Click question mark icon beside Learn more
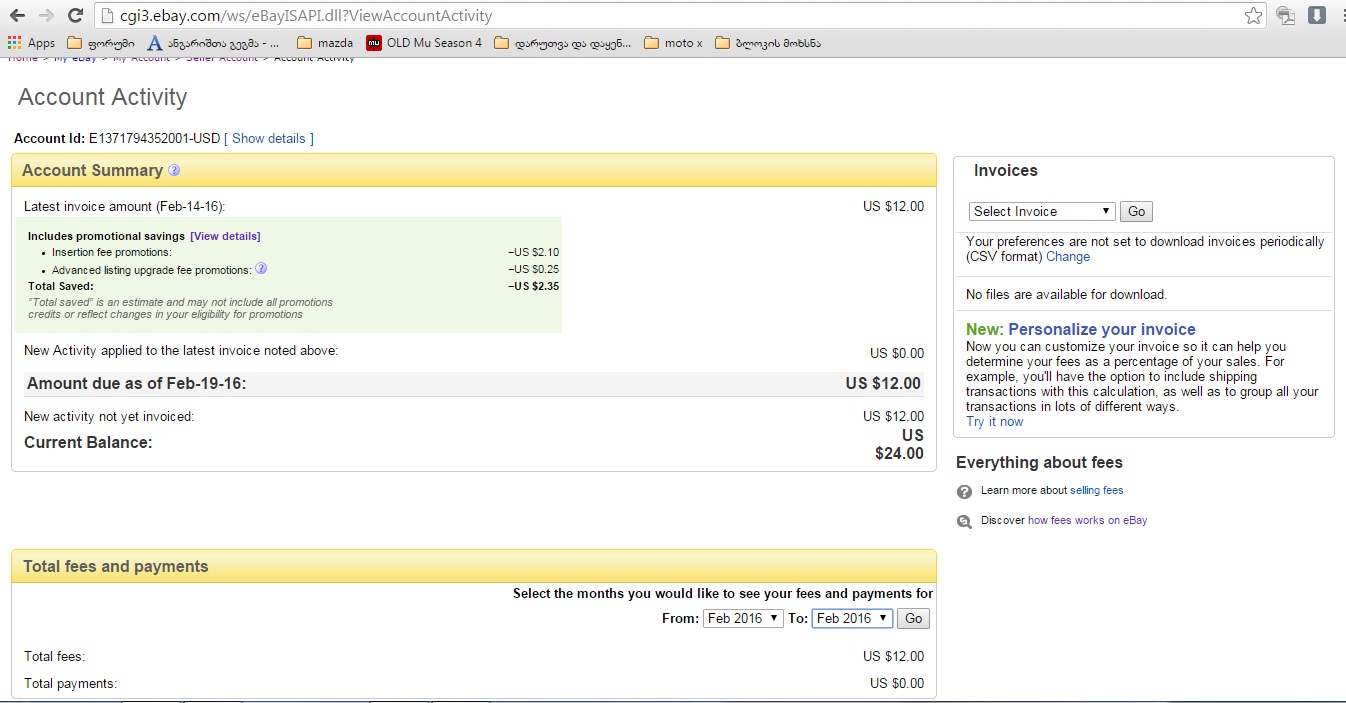This screenshot has height=703, width=1346. (x=964, y=491)
